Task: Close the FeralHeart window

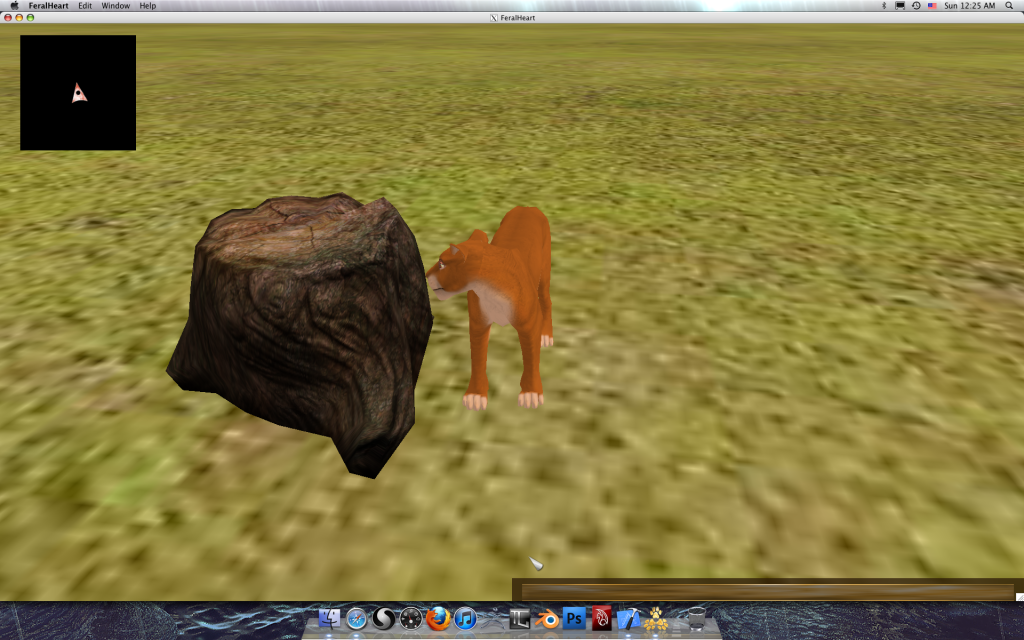Action: [x=8, y=18]
